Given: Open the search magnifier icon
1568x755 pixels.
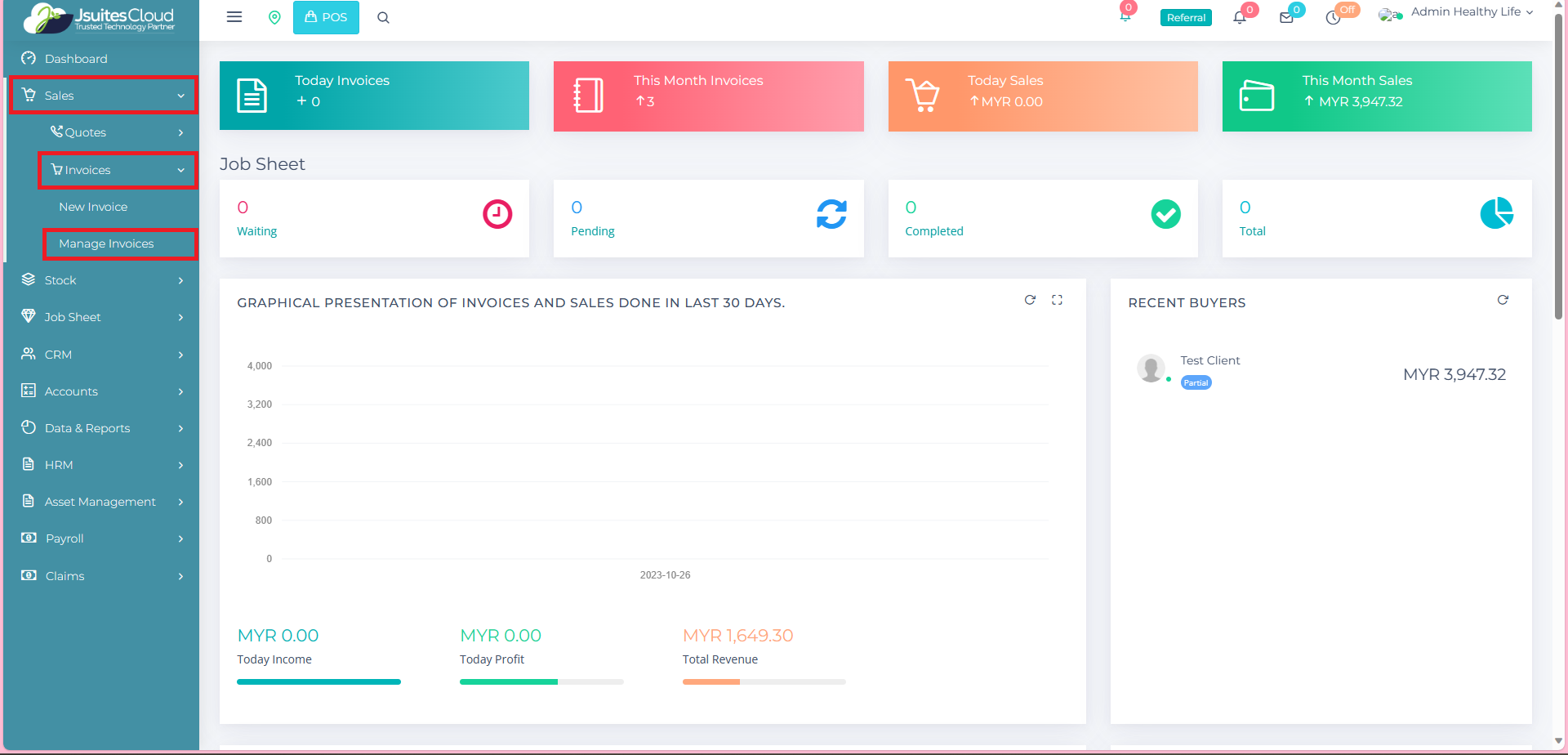Looking at the screenshot, I should [x=383, y=18].
